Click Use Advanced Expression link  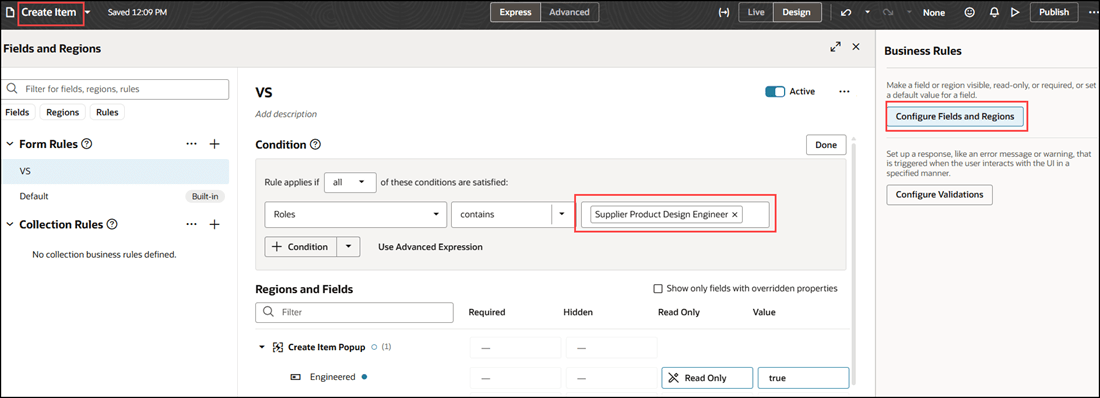point(430,247)
